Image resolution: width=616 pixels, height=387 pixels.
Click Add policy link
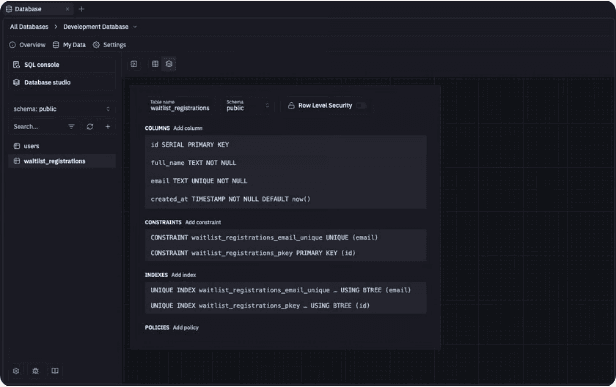[186, 328]
